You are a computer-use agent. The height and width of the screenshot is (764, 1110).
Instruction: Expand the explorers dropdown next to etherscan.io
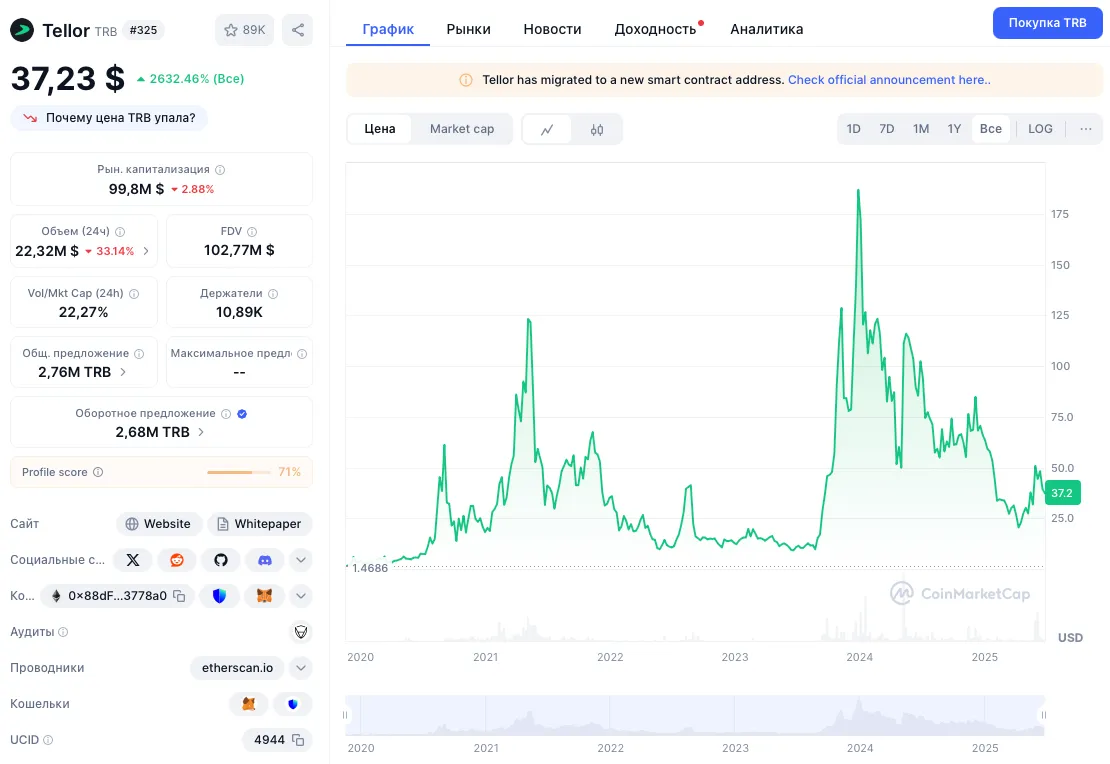(x=301, y=668)
